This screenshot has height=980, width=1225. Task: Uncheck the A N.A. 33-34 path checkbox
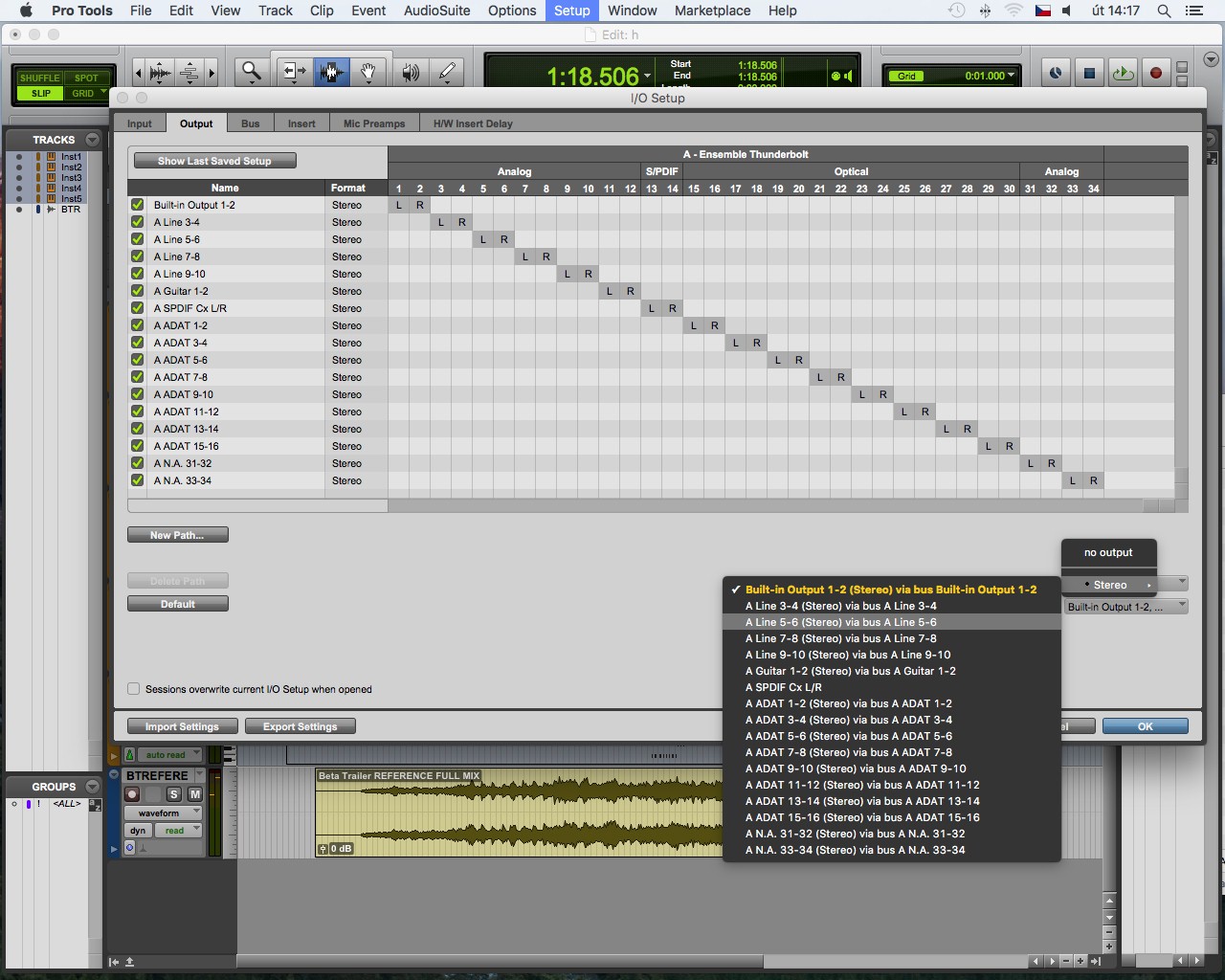tap(137, 480)
